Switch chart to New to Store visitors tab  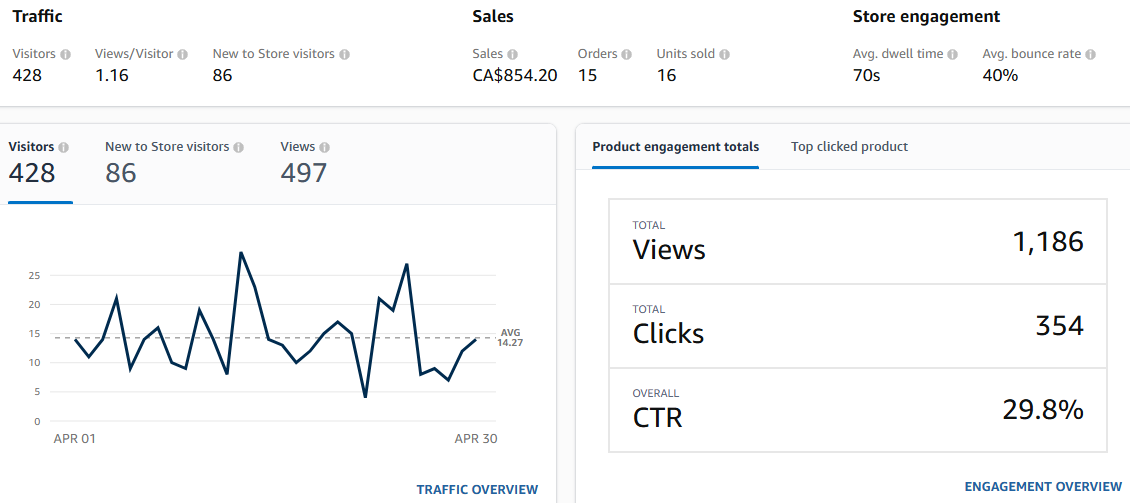(x=174, y=163)
